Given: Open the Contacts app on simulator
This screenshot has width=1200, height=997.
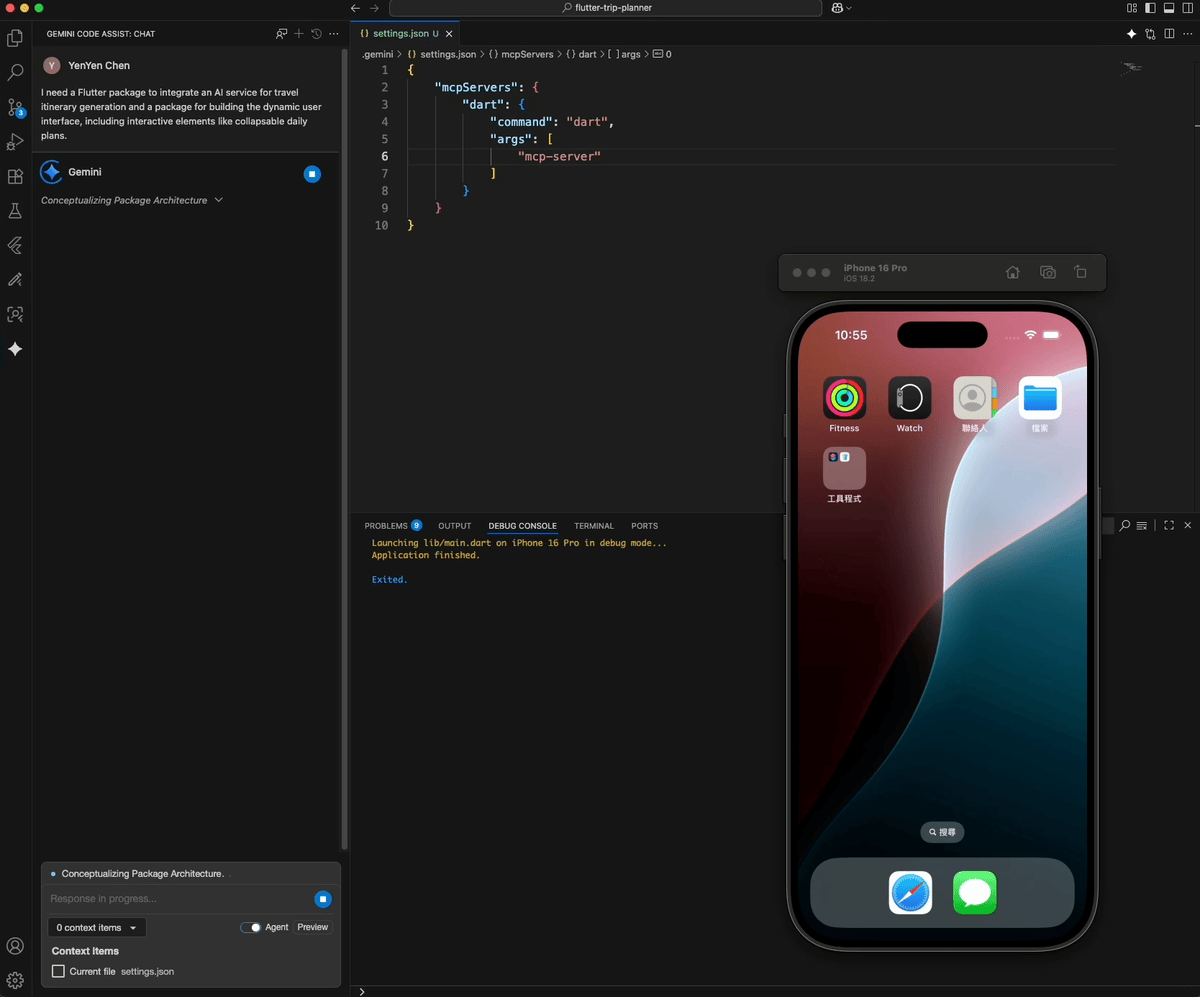Looking at the screenshot, I should point(975,398).
